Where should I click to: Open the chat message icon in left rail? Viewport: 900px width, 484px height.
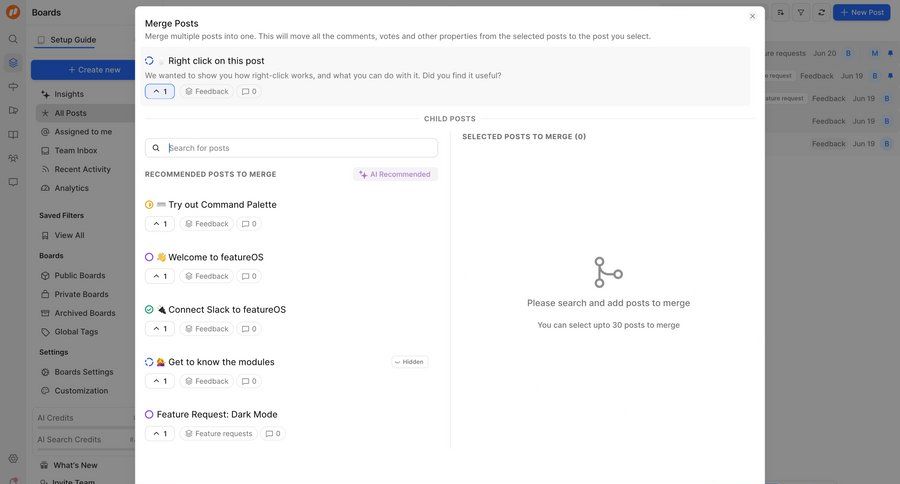(13, 182)
